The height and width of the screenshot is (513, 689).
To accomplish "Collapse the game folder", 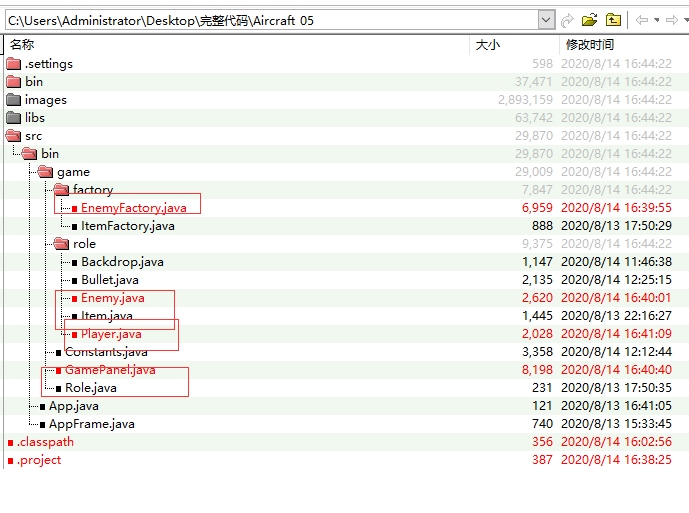I will pos(45,172).
